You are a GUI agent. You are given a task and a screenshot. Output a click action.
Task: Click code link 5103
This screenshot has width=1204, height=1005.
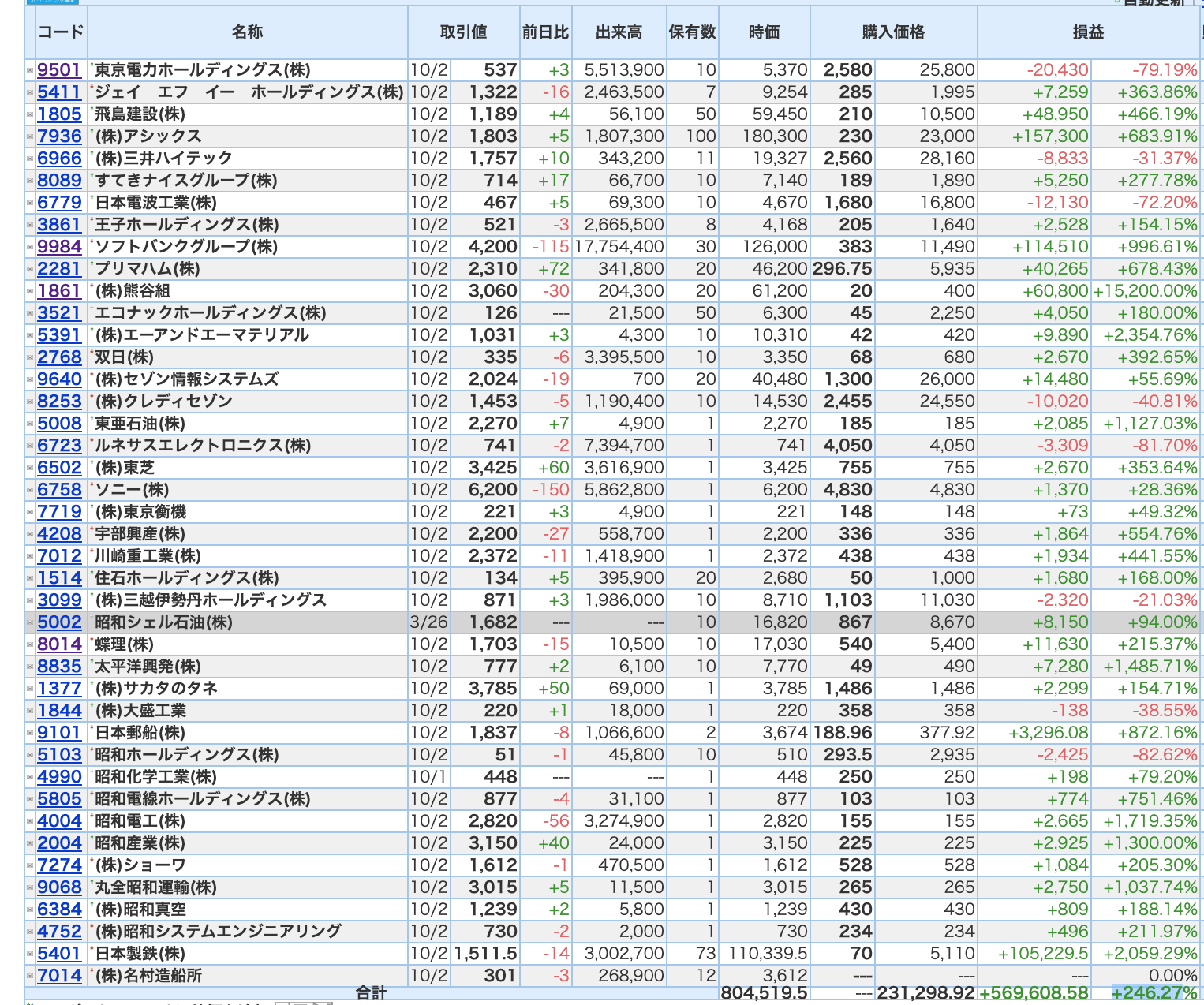(x=59, y=755)
